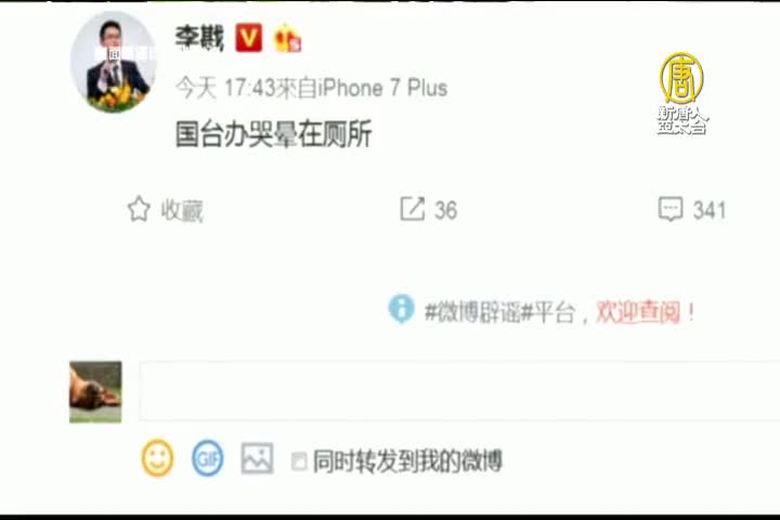780x520 pixels.
Task: Click the 收藏 text button
Action: click(x=182, y=210)
